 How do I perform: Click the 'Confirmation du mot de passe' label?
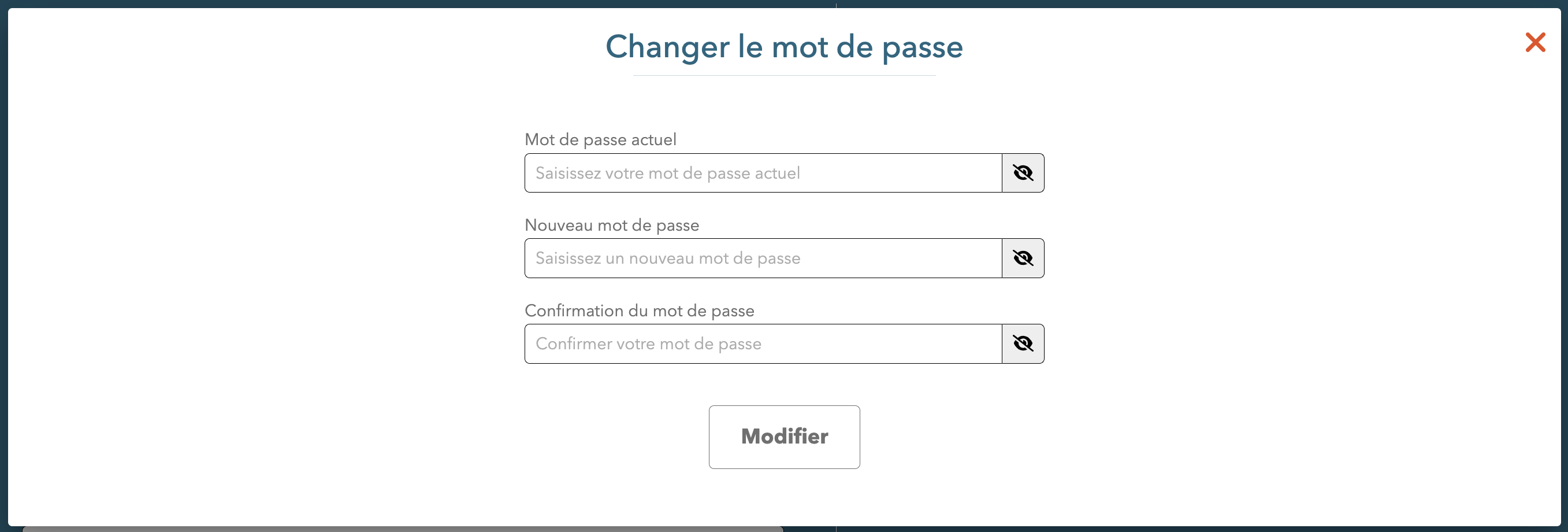coord(639,311)
